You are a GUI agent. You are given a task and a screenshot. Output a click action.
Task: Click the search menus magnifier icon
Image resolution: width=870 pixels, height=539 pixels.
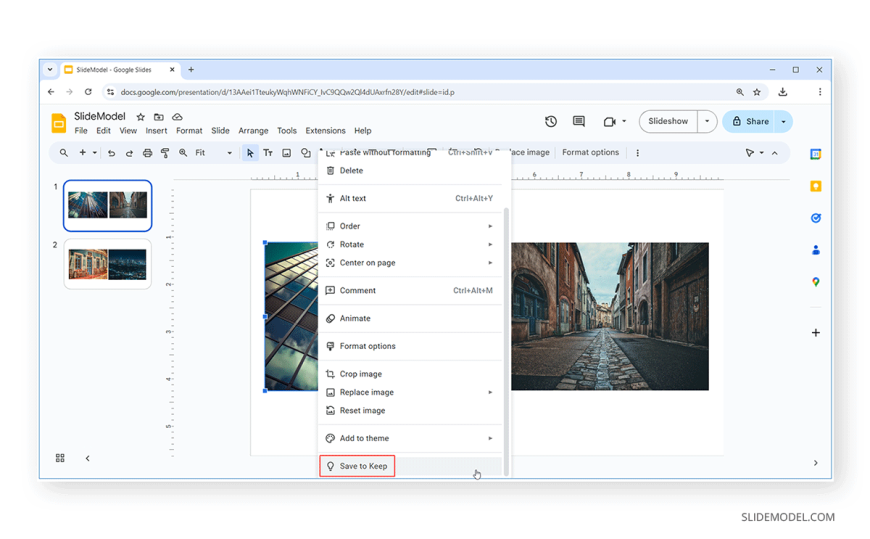pos(64,153)
